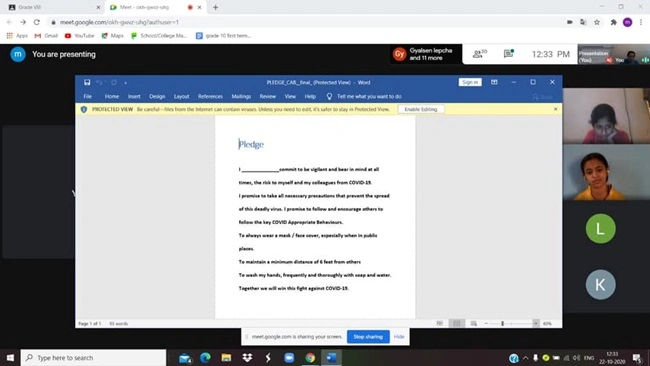
Task: Toggle Read Mode view in status bar
Action: [440, 323]
